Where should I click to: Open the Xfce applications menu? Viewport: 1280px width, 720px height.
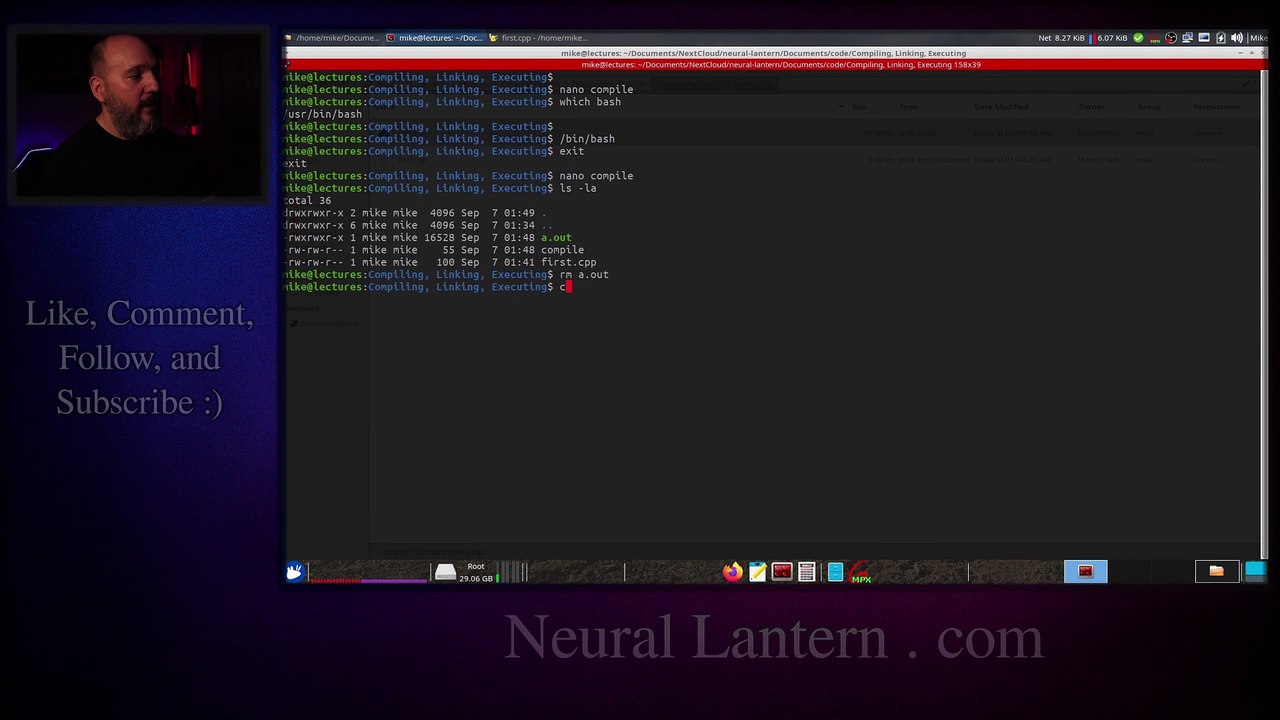pyautogui.click(x=294, y=572)
